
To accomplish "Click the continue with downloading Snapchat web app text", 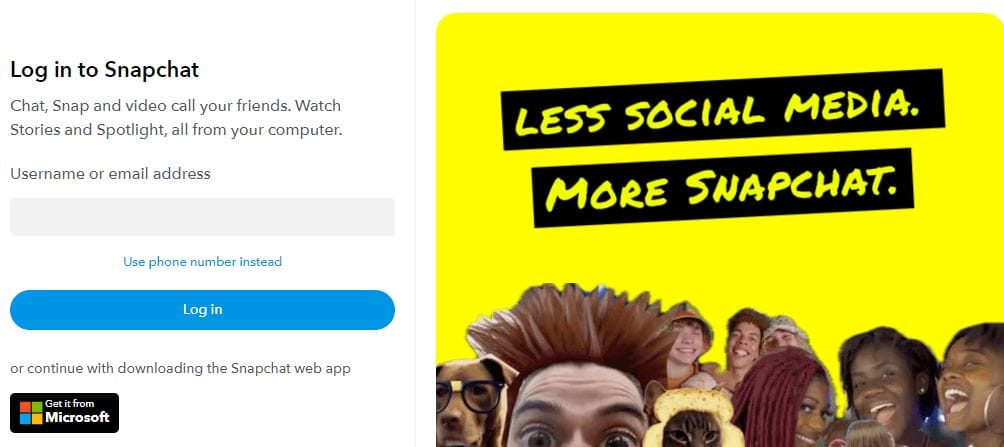I will 181,369.
